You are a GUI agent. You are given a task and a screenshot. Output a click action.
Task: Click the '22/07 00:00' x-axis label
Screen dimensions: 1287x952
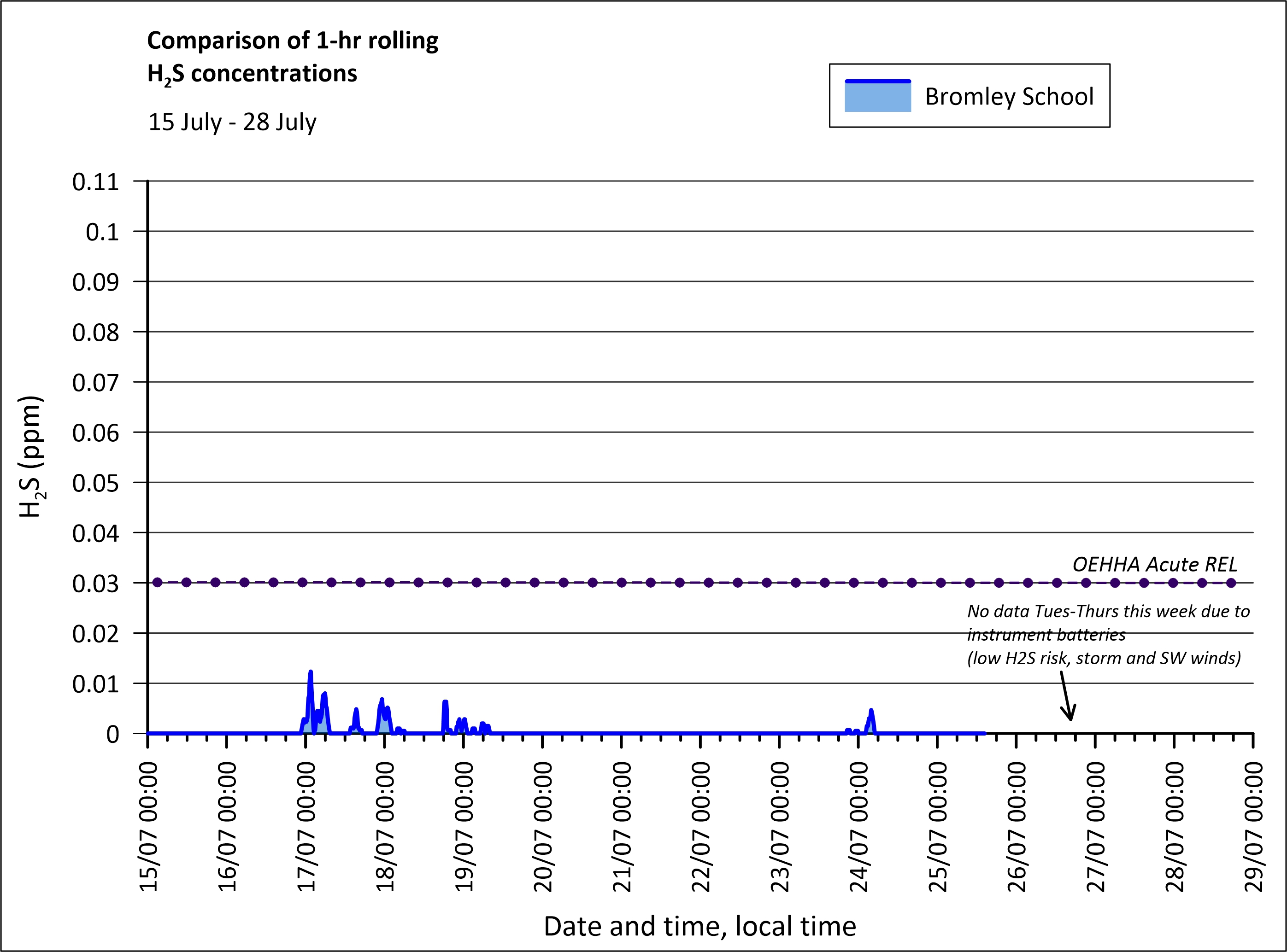701,827
